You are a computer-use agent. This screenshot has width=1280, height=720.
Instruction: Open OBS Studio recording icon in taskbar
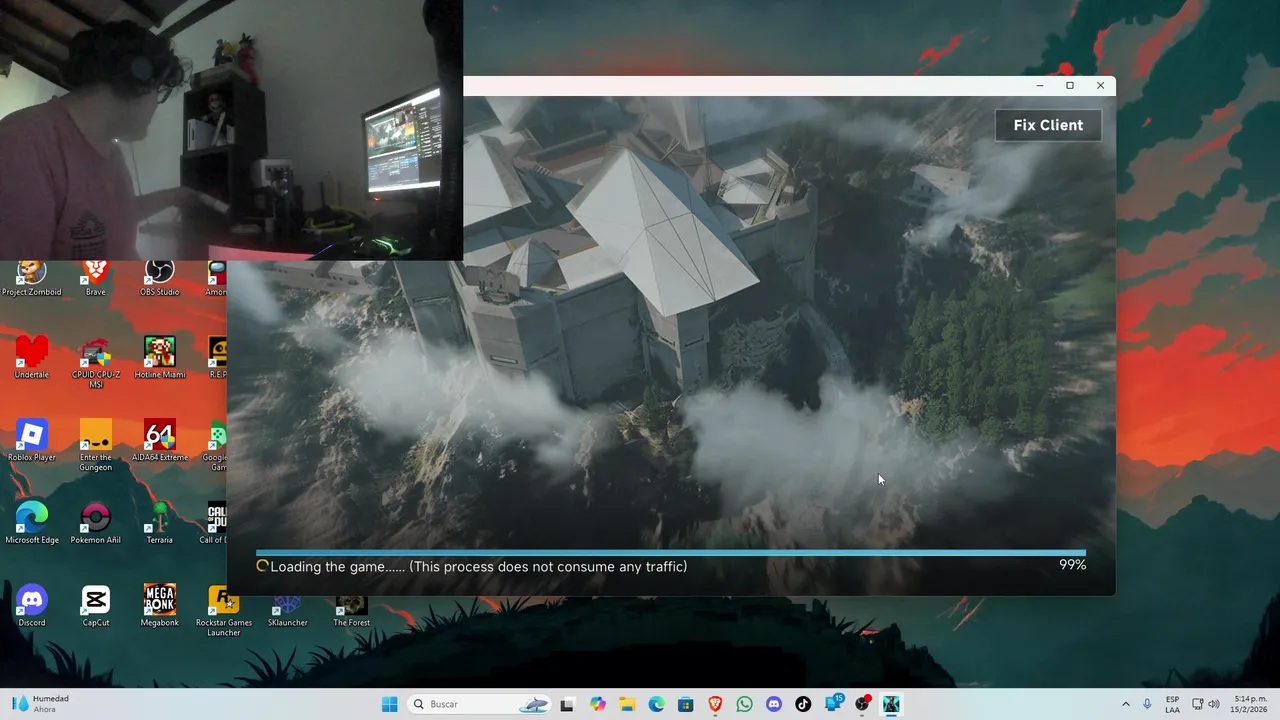(862, 704)
